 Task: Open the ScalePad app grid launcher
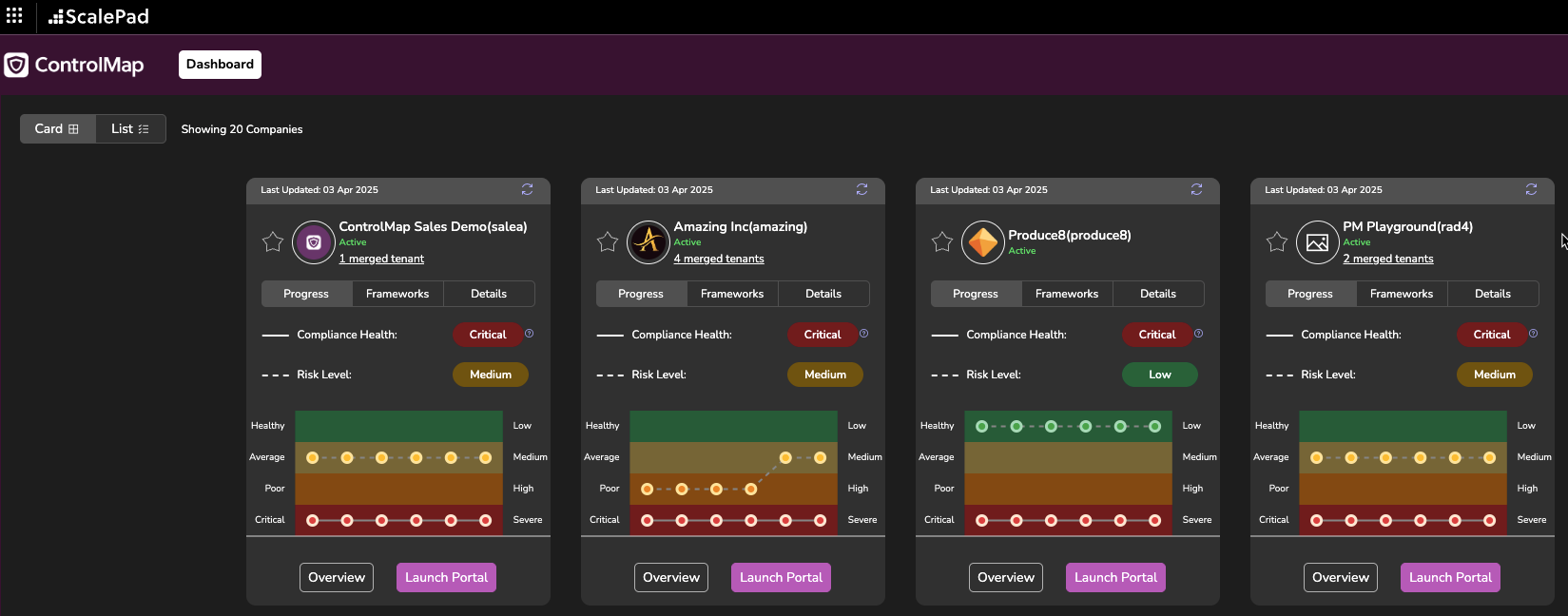[x=14, y=15]
